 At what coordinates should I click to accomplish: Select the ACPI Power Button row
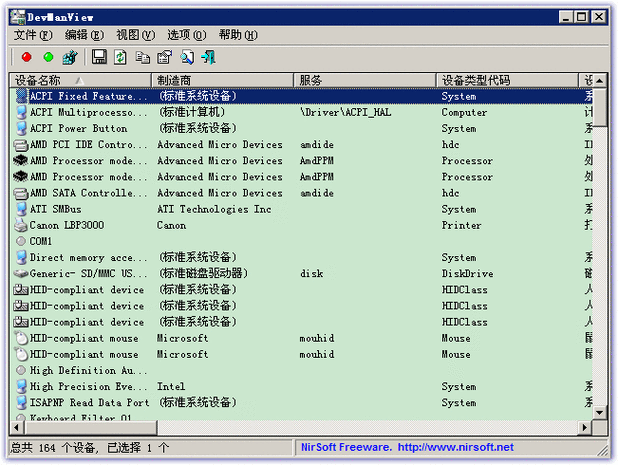tap(302, 128)
